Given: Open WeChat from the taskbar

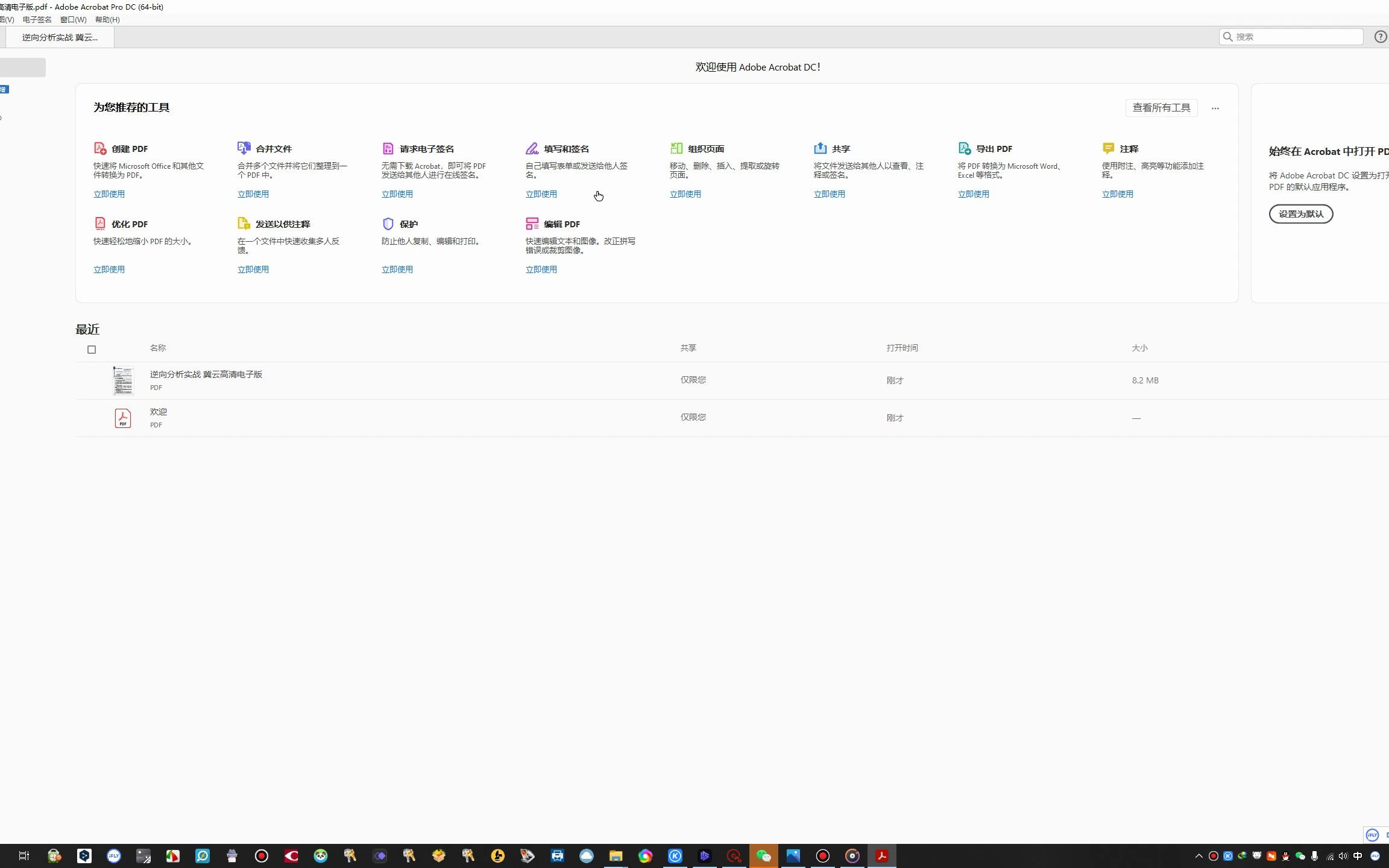Looking at the screenshot, I should pyautogui.click(x=763, y=856).
